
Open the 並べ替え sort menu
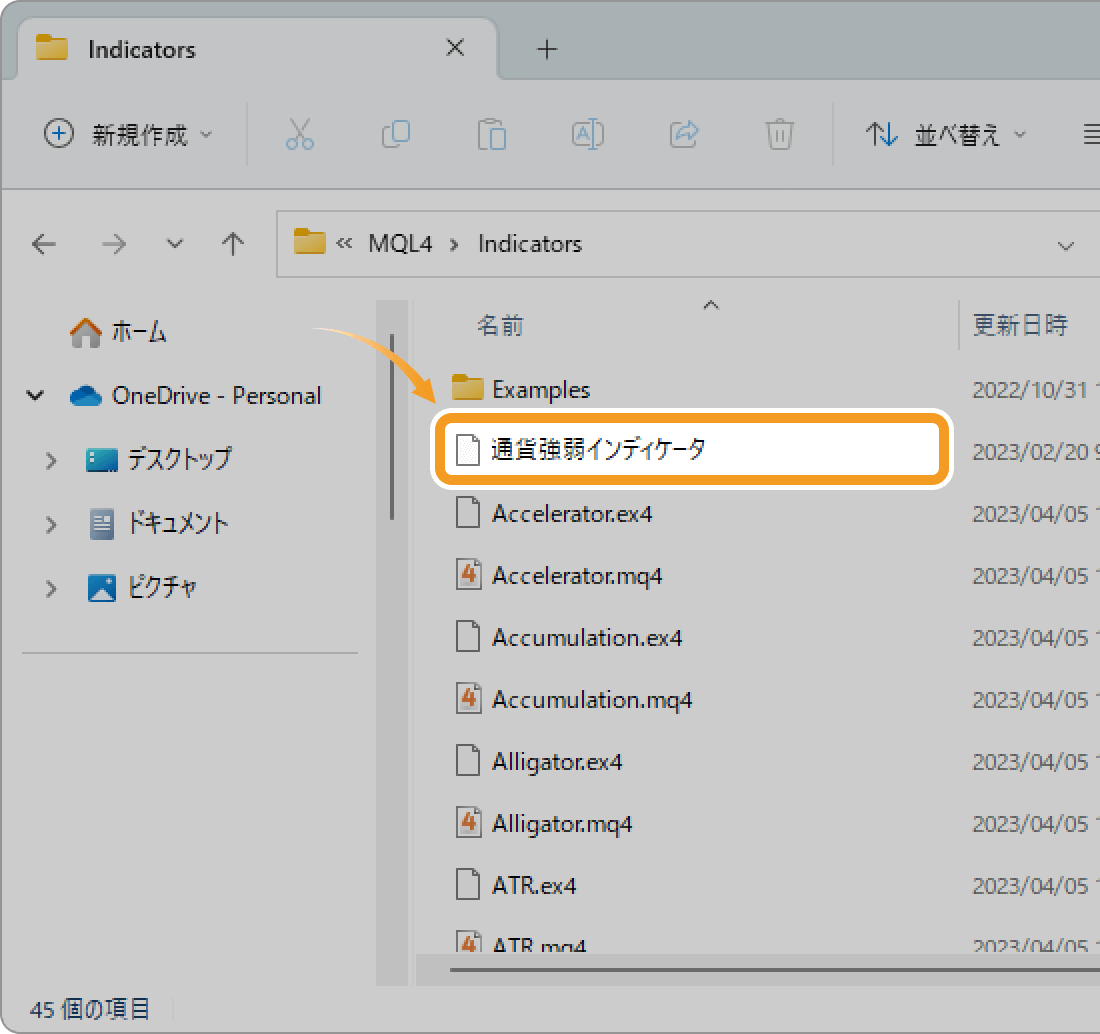(946, 134)
